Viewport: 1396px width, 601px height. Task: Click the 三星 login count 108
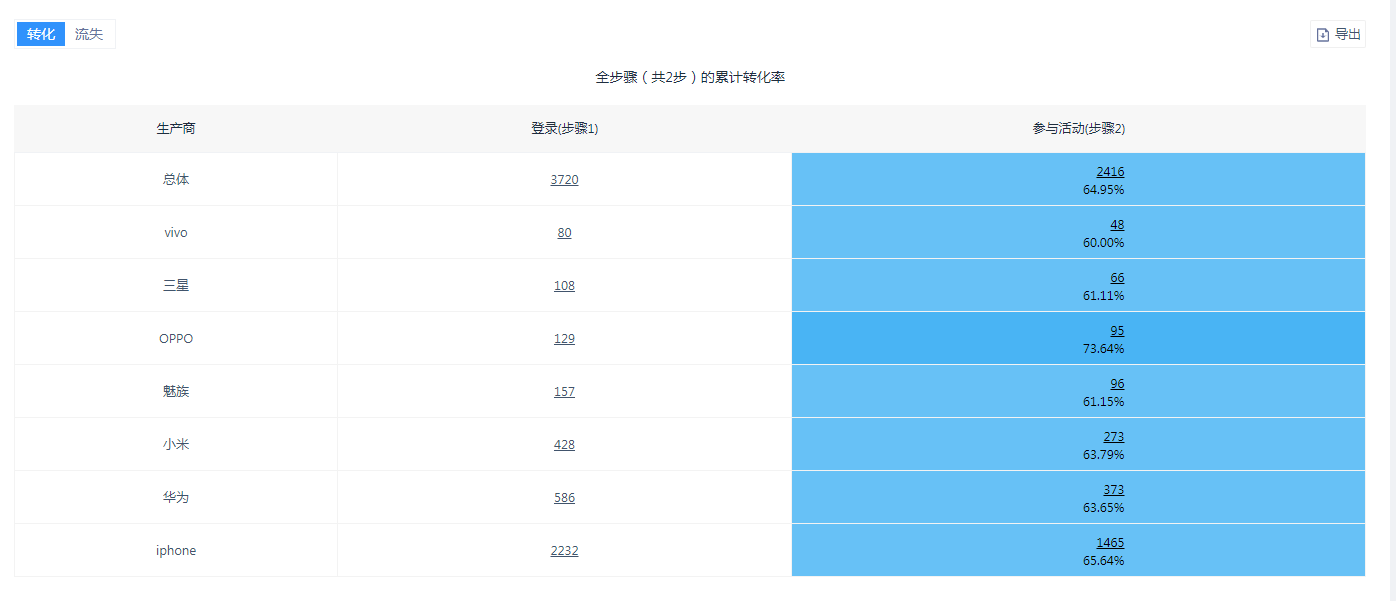(564, 286)
